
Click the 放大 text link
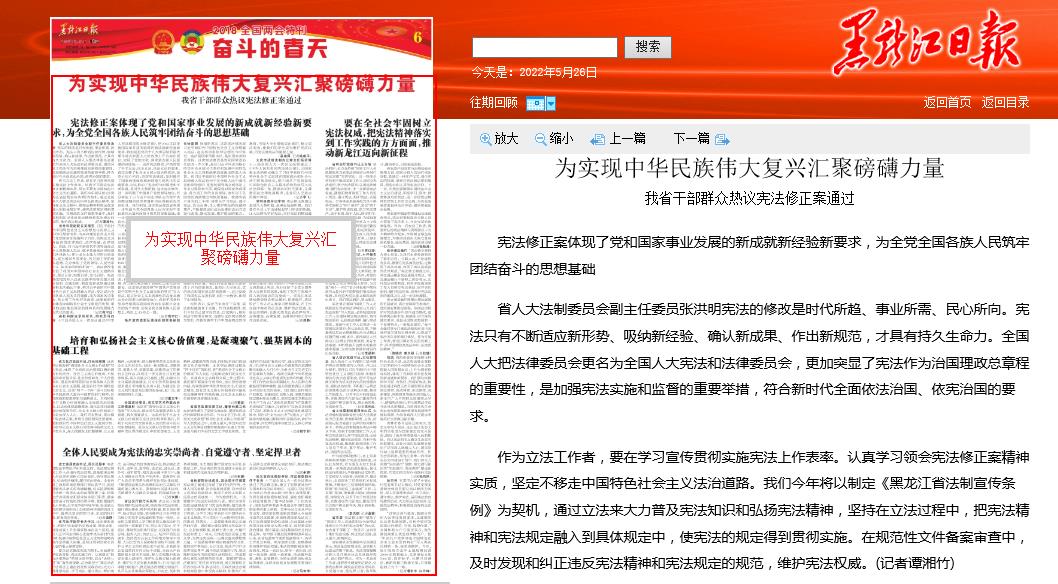coord(506,139)
